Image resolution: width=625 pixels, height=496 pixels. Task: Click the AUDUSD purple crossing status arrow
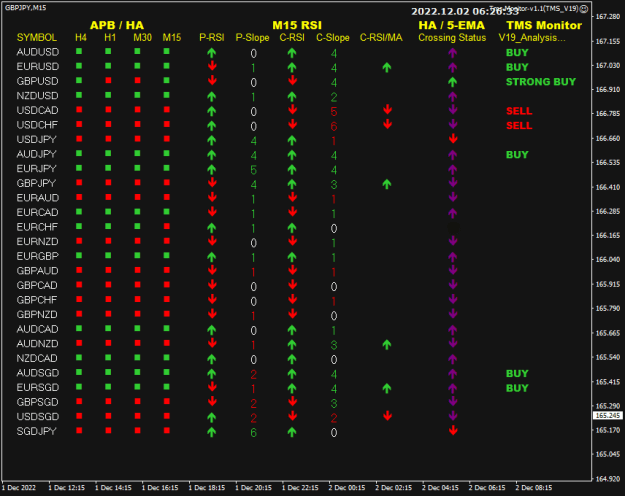click(x=452, y=52)
